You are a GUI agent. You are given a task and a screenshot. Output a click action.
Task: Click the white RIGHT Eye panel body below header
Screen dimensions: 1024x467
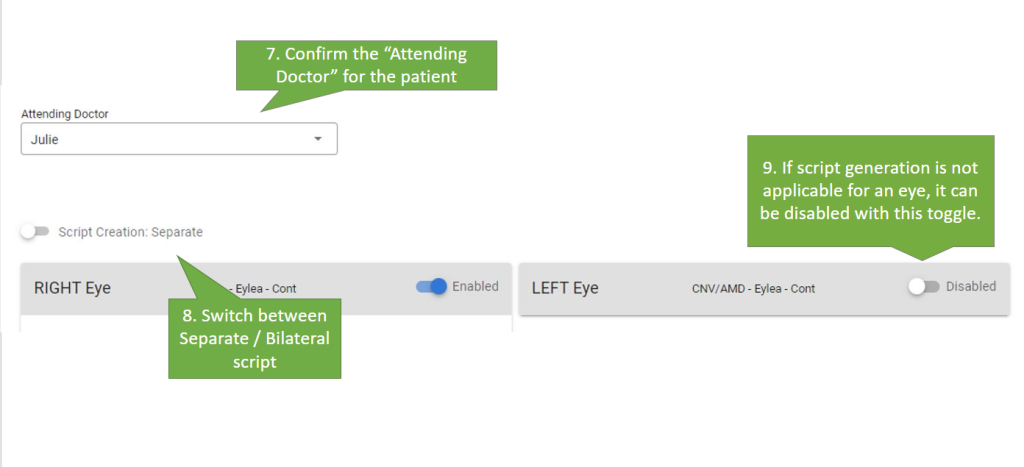click(x=265, y=323)
